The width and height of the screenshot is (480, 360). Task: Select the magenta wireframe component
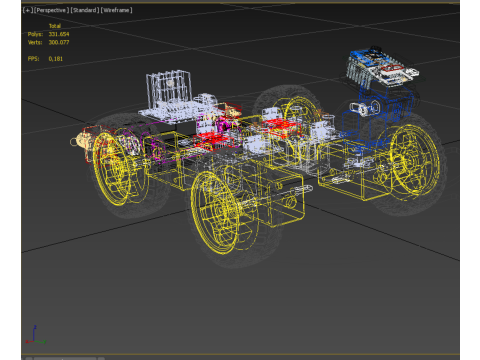click(218, 125)
